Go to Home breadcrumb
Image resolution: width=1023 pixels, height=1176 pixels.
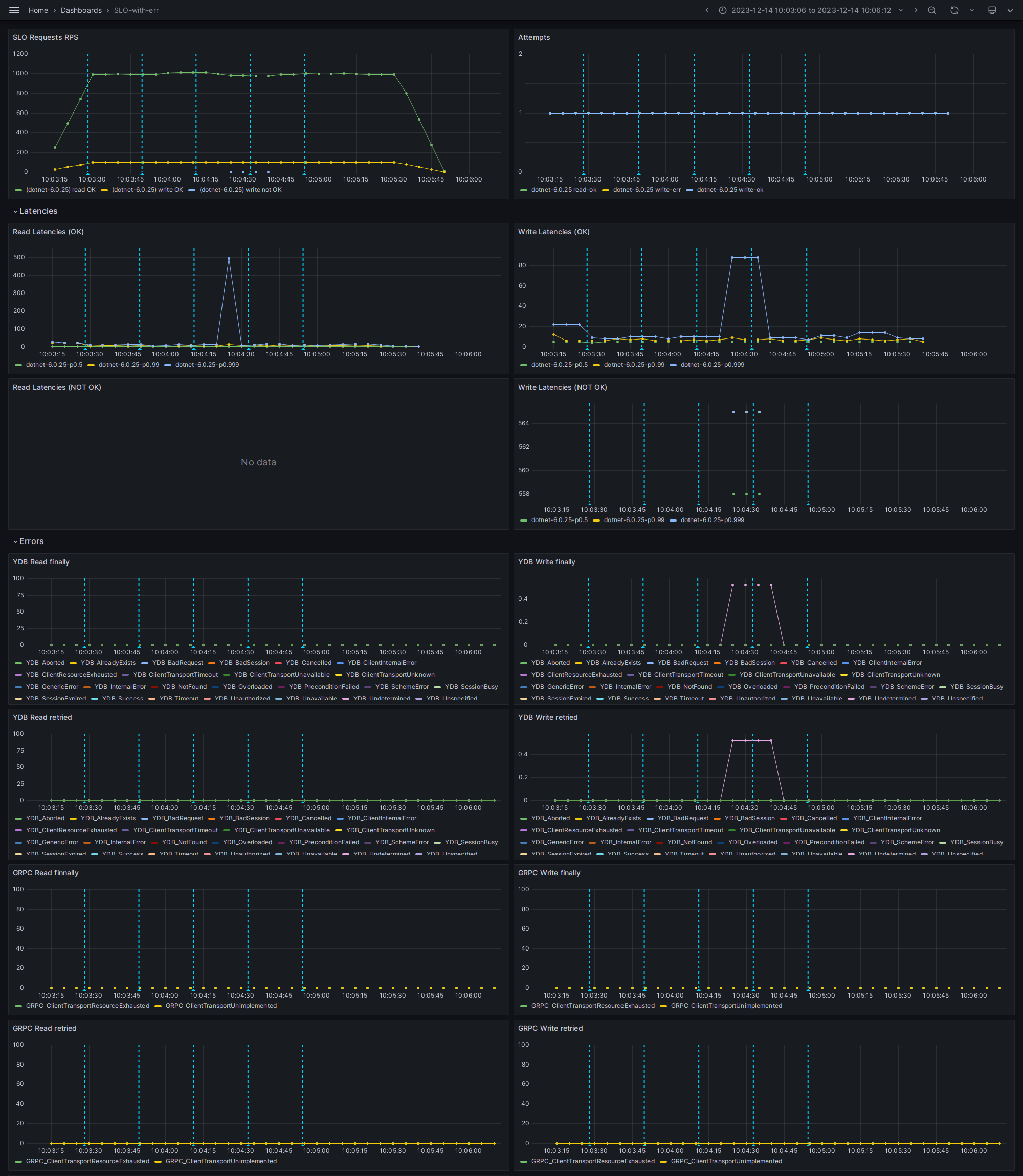click(38, 10)
